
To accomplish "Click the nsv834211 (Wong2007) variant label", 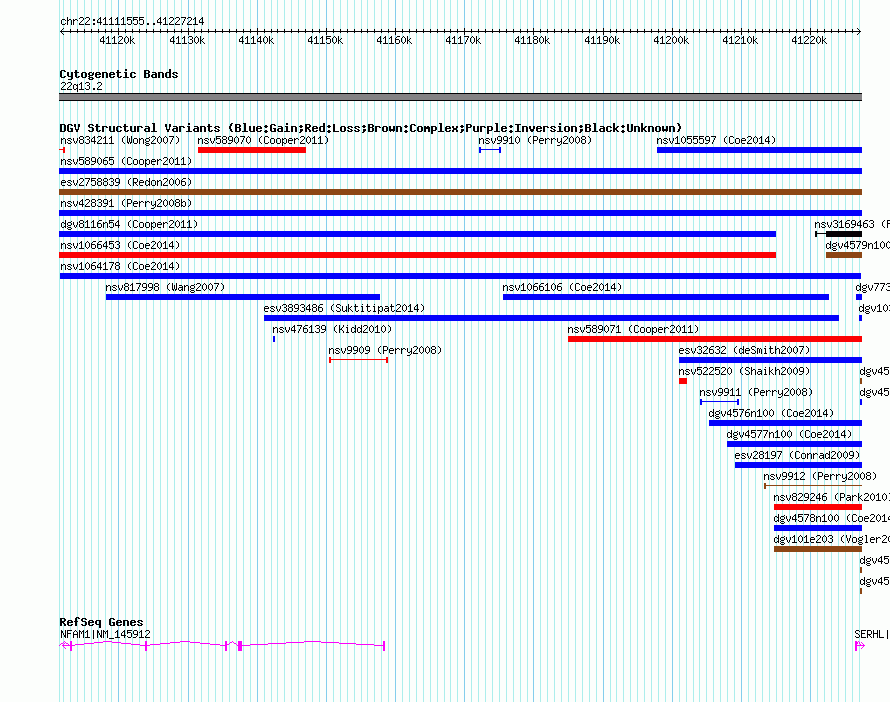I will tap(120, 140).
